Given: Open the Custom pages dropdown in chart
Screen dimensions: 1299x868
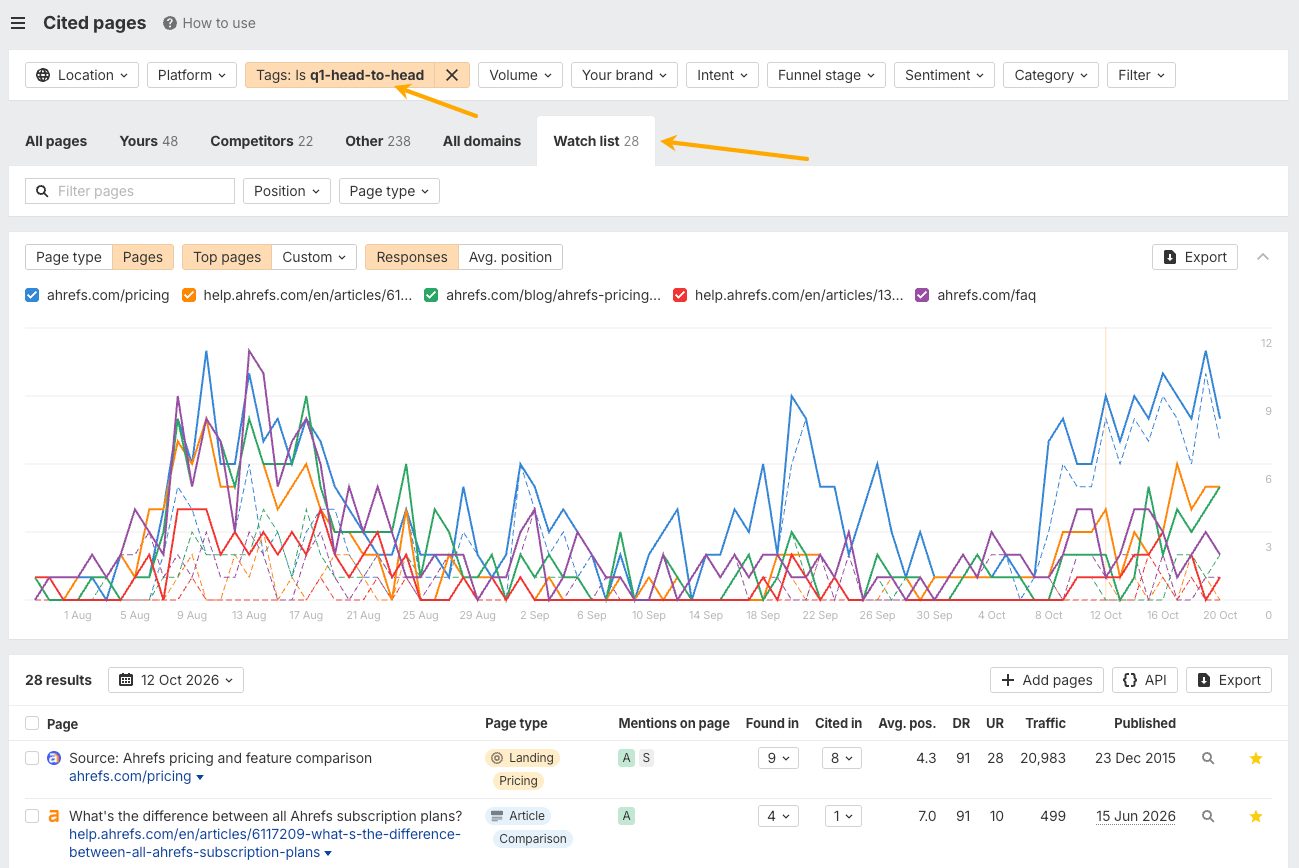Looking at the screenshot, I should pyautogui.click(x=314, y=257).
